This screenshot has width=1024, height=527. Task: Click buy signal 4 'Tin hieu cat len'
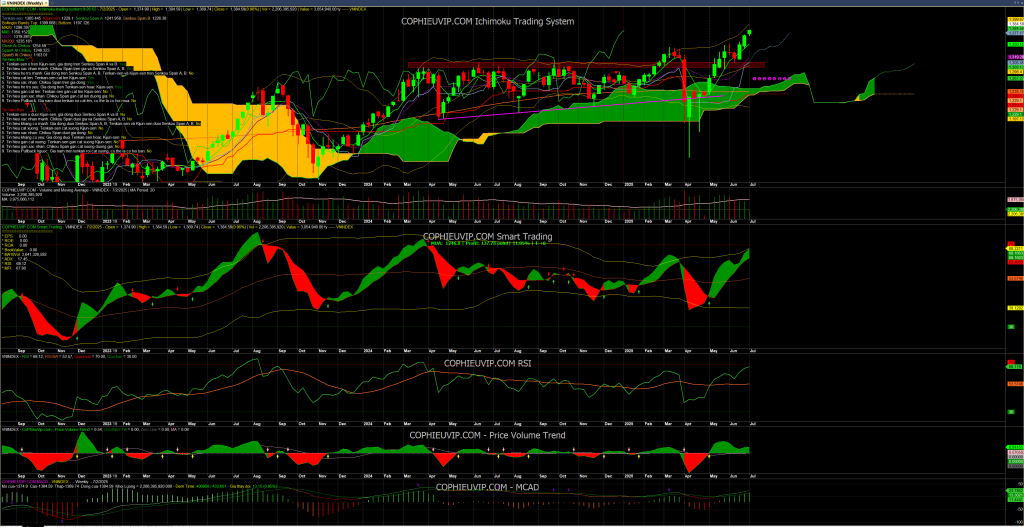tap(48, 78)
